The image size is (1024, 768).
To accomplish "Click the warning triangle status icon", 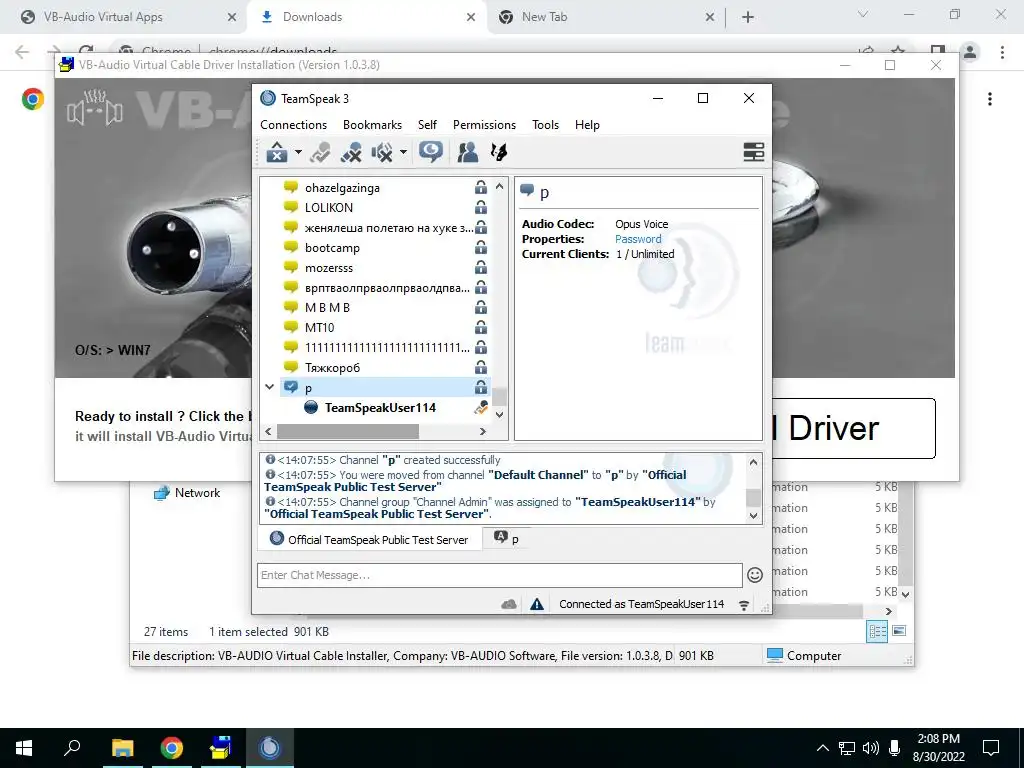I will click(x=537, y=605).
